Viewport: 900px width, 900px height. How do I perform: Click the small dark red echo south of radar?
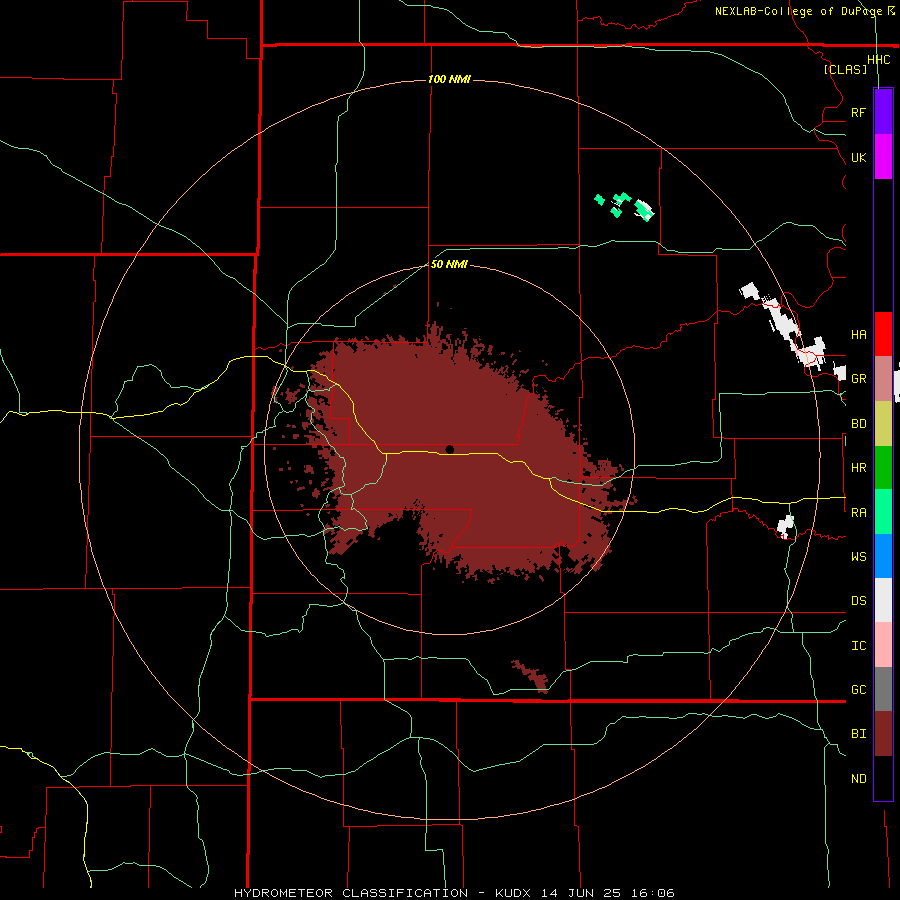531,676
